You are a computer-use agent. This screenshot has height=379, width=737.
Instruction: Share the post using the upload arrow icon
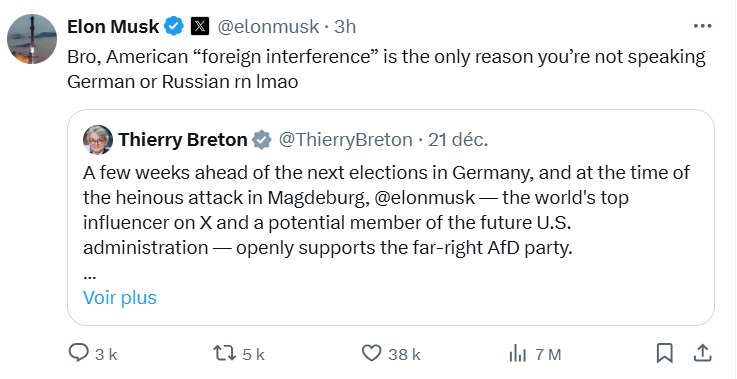tap(702, 353)
